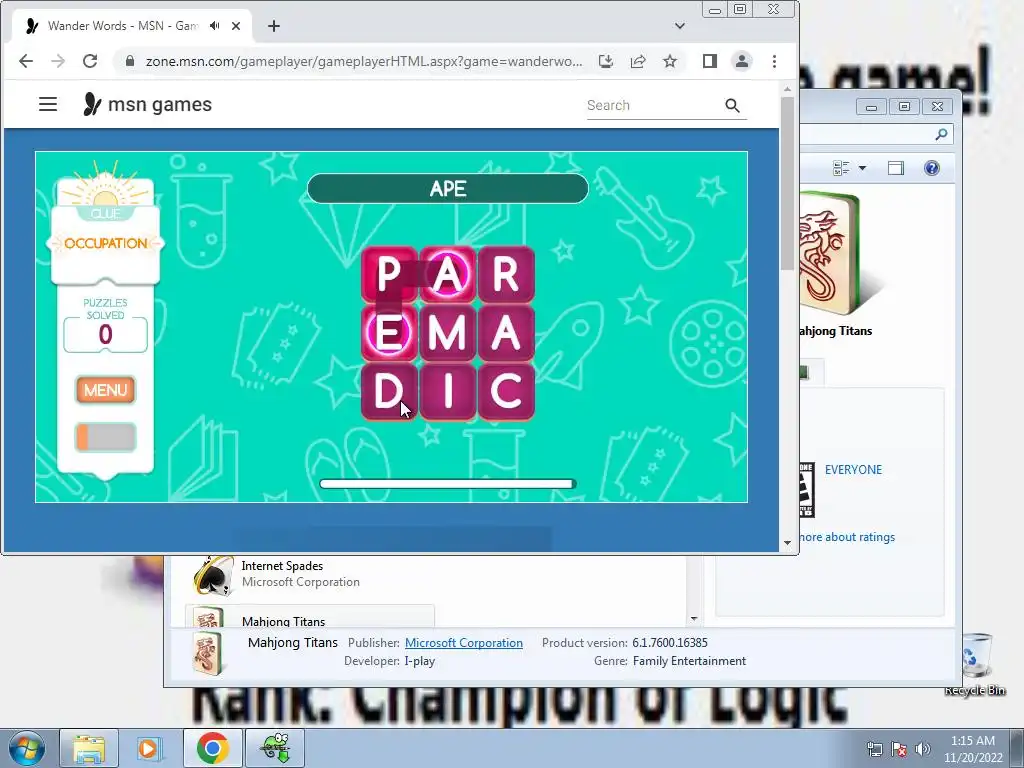This screenshot has width=1024, height=768.
Task: Select the letter tile E
Action: click(x=389, y=333)
